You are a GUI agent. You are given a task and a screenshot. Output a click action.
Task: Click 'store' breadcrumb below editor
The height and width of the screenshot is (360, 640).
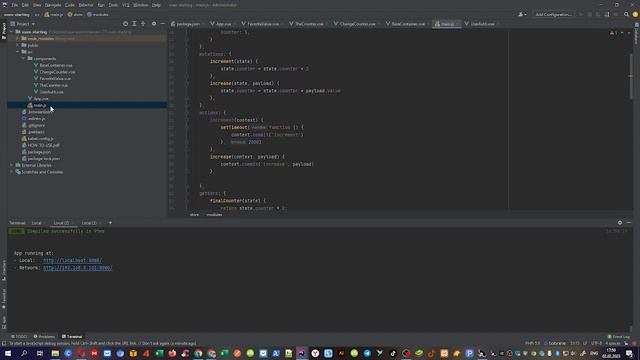pos(194,215)
